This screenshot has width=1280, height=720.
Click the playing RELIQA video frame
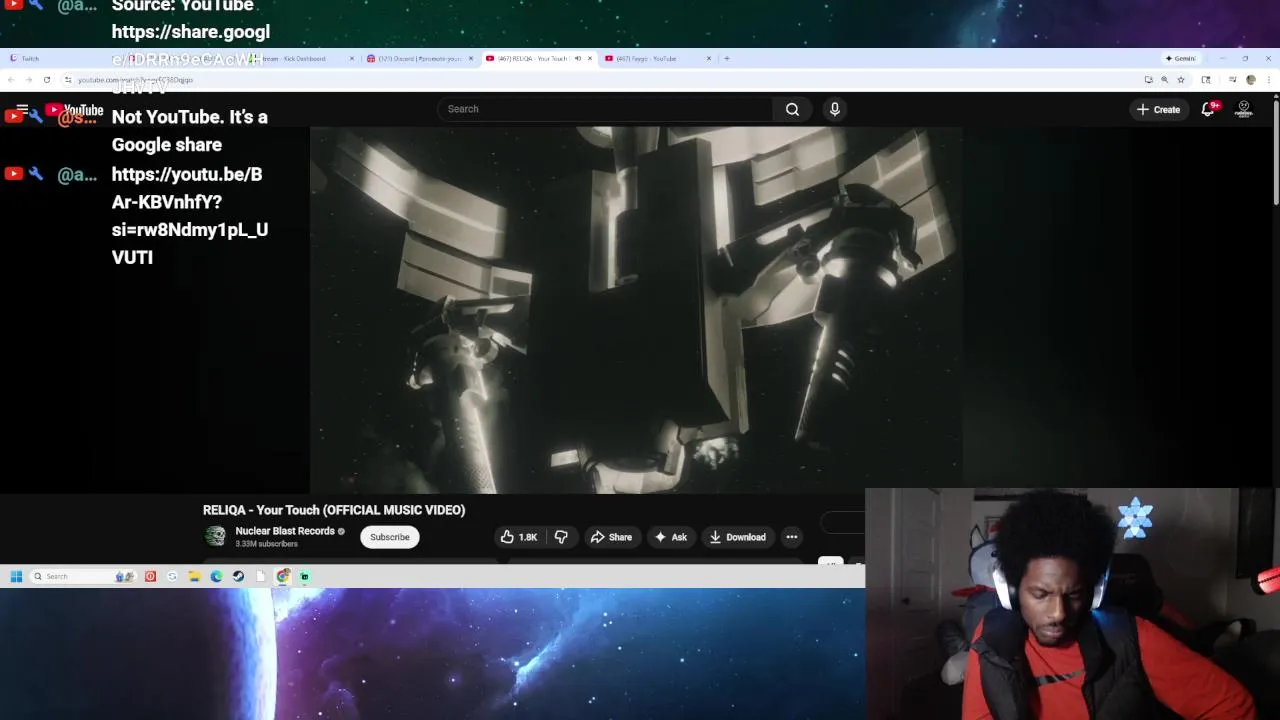coord(636,310)
